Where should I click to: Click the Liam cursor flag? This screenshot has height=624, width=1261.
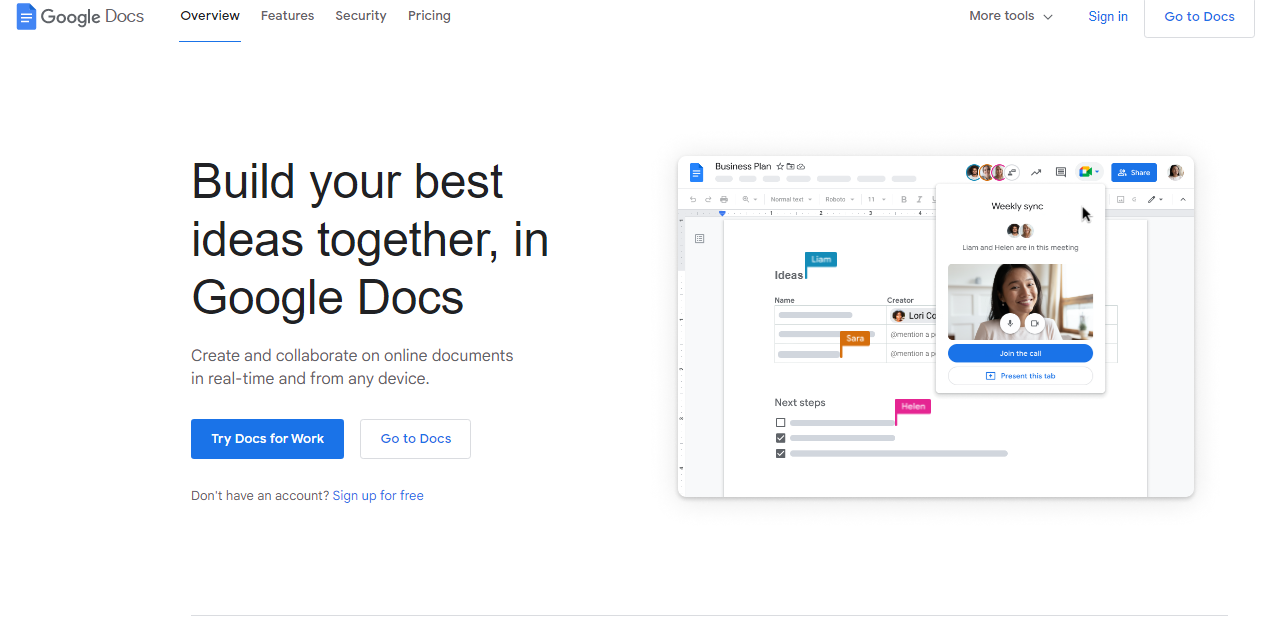click(x=821, y=259)
